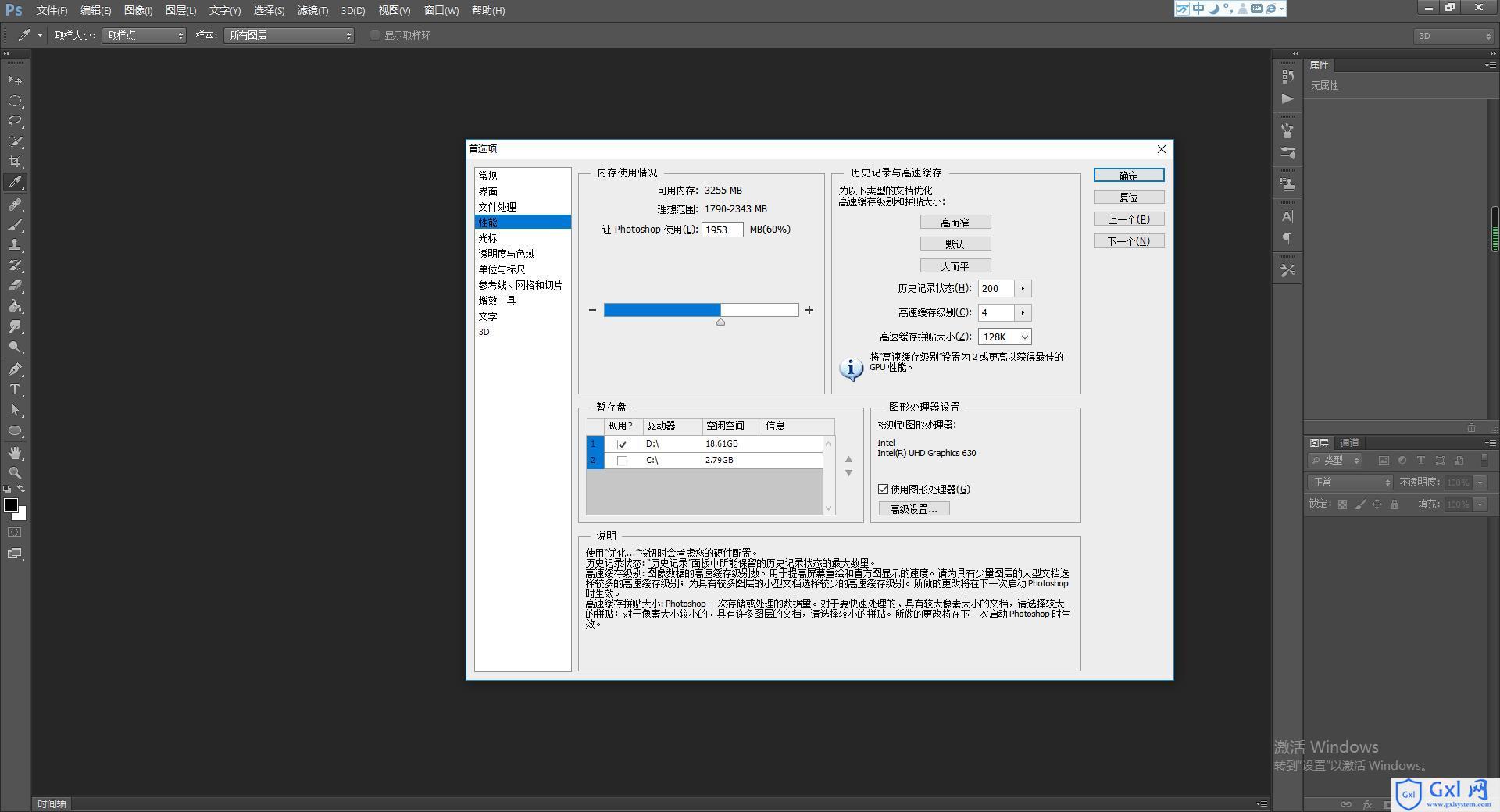Open the layer blend mode 正常 dropdown
Screen dimensions: 1500x812
click(x=1351, y=483)
